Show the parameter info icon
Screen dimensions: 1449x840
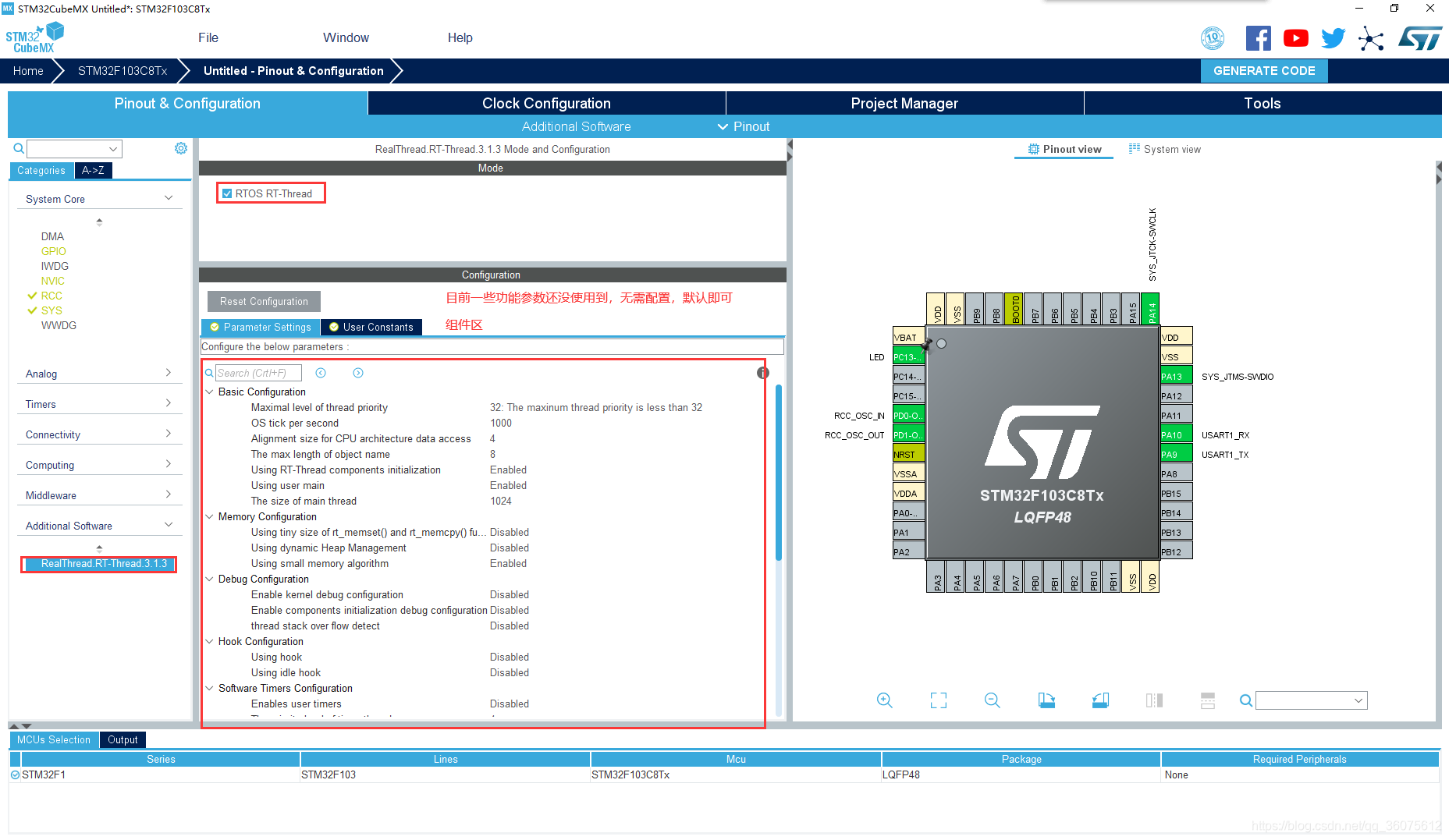[763, 373]
